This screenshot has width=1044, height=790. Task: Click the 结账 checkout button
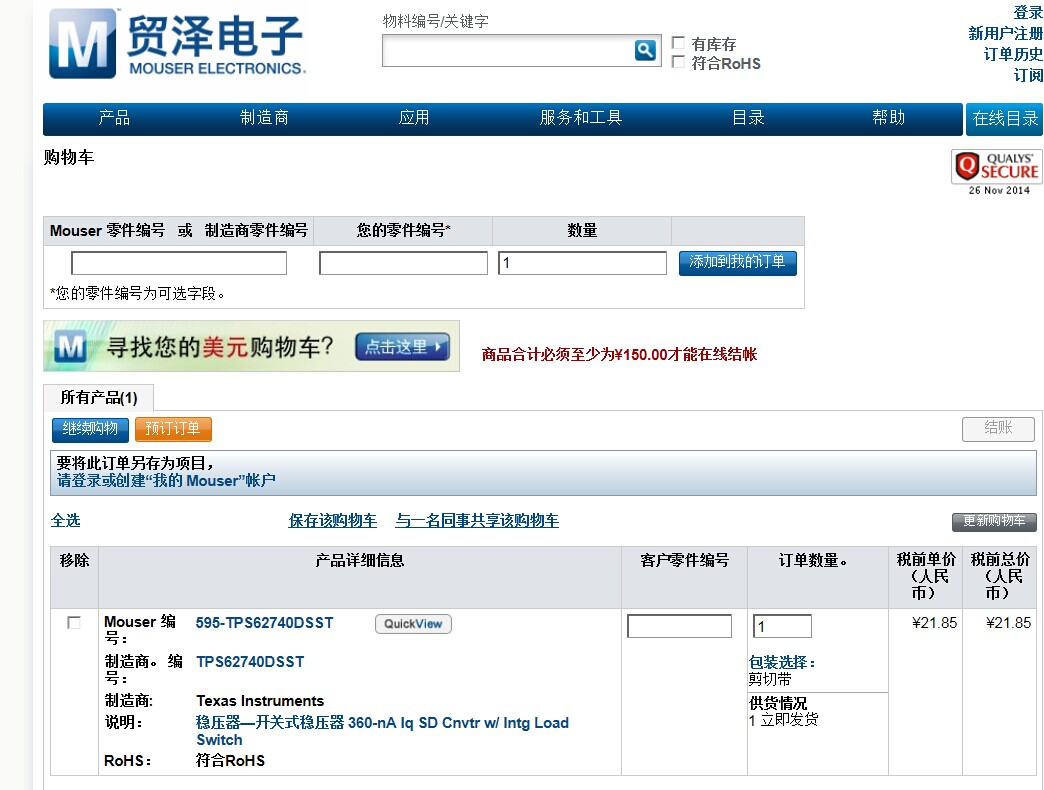pyautogui.click(x=998, y=428)
